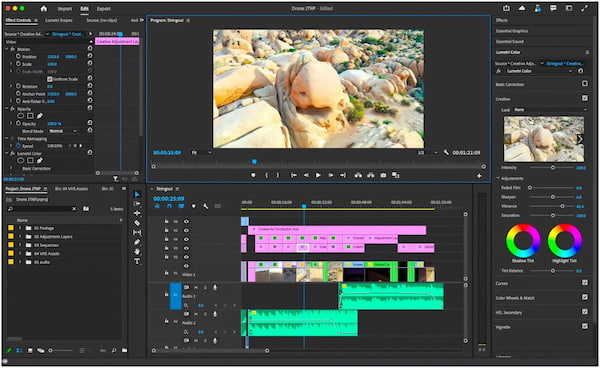The image size is (600, 368).
Task: Click Mark Out bracket button
Action: click(278, 175)
